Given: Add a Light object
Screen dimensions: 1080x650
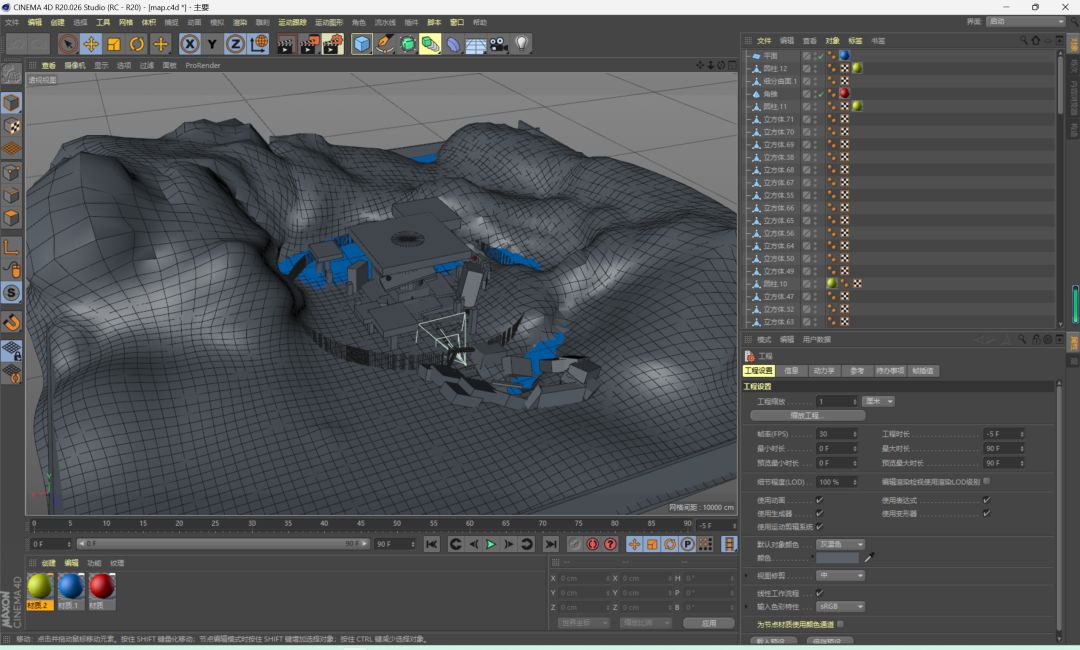Looking at the screenshot, I should pos(522,44).
